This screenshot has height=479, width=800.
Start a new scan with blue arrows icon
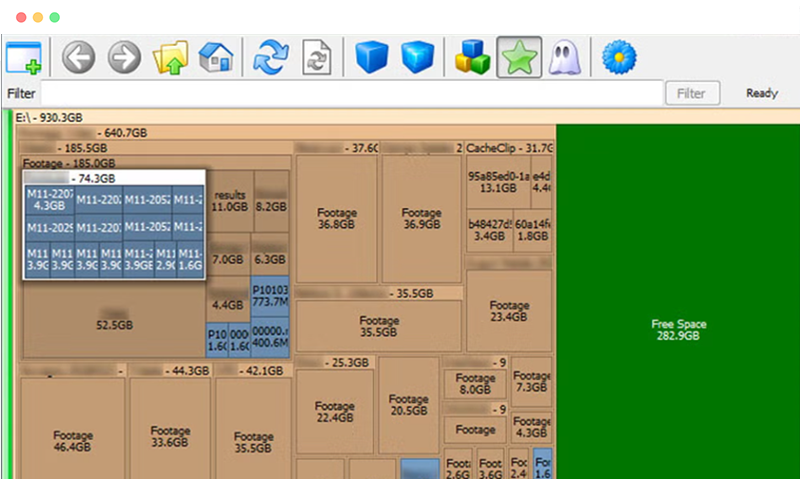[269, 58]
